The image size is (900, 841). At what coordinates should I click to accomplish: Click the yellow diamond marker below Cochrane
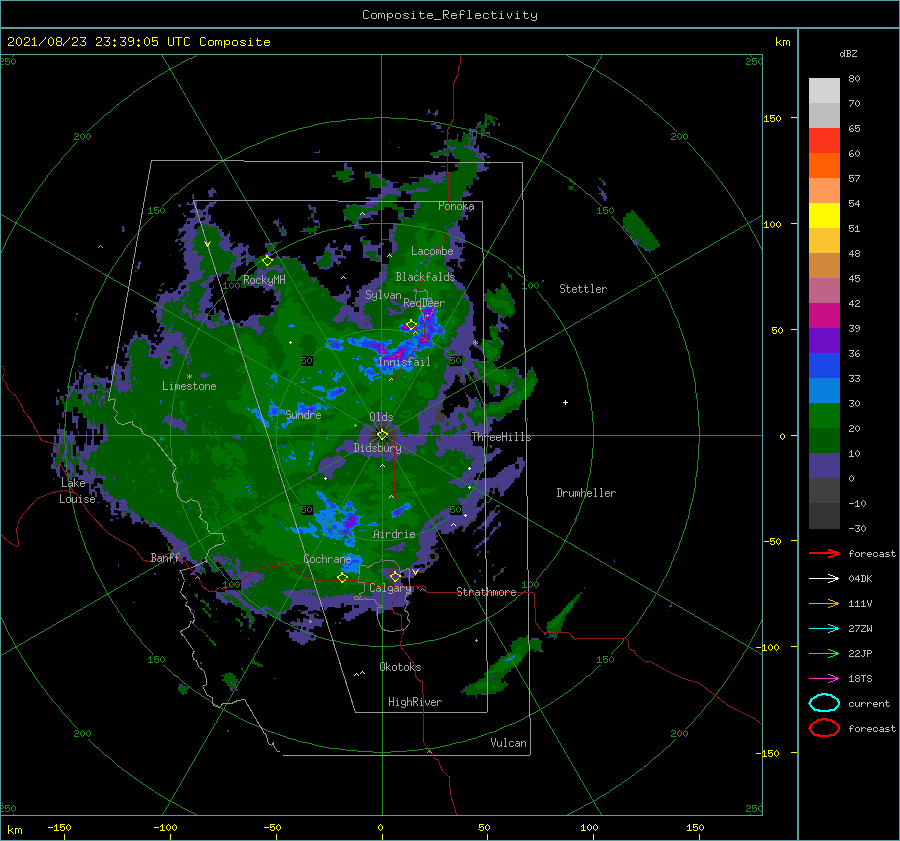pos(343,577)
